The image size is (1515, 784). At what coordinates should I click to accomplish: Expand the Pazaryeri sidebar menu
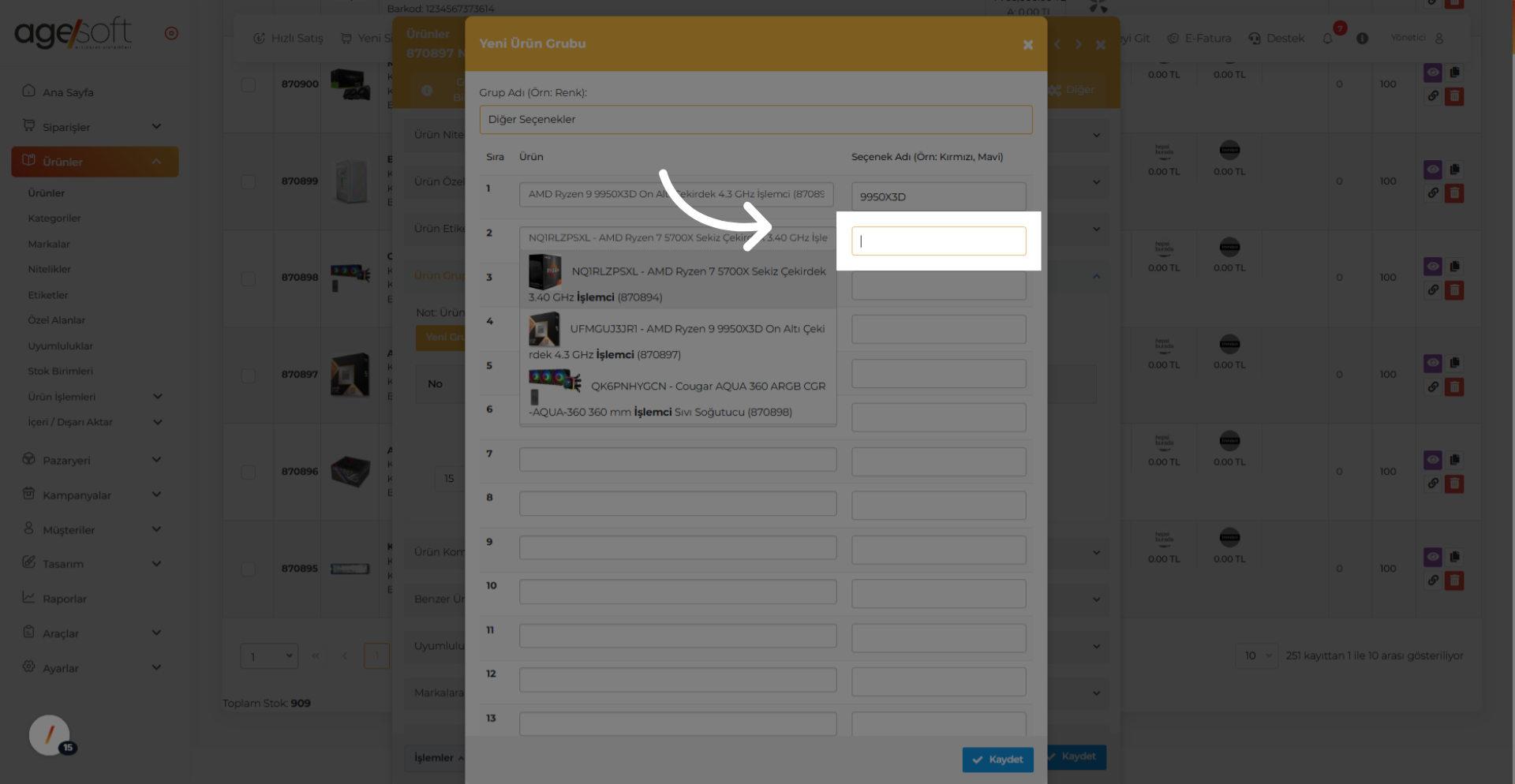tap(95, 460)
